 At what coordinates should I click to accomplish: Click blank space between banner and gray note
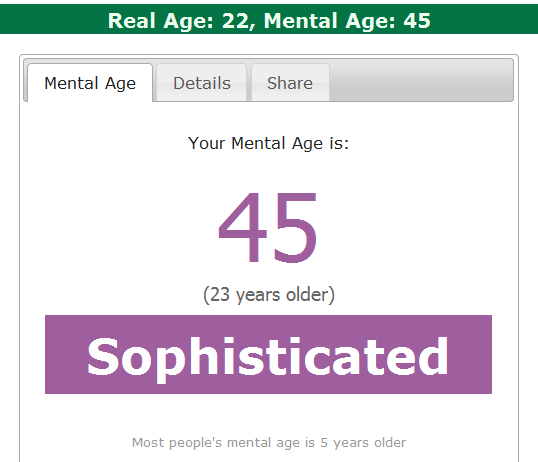coord(268,415)
